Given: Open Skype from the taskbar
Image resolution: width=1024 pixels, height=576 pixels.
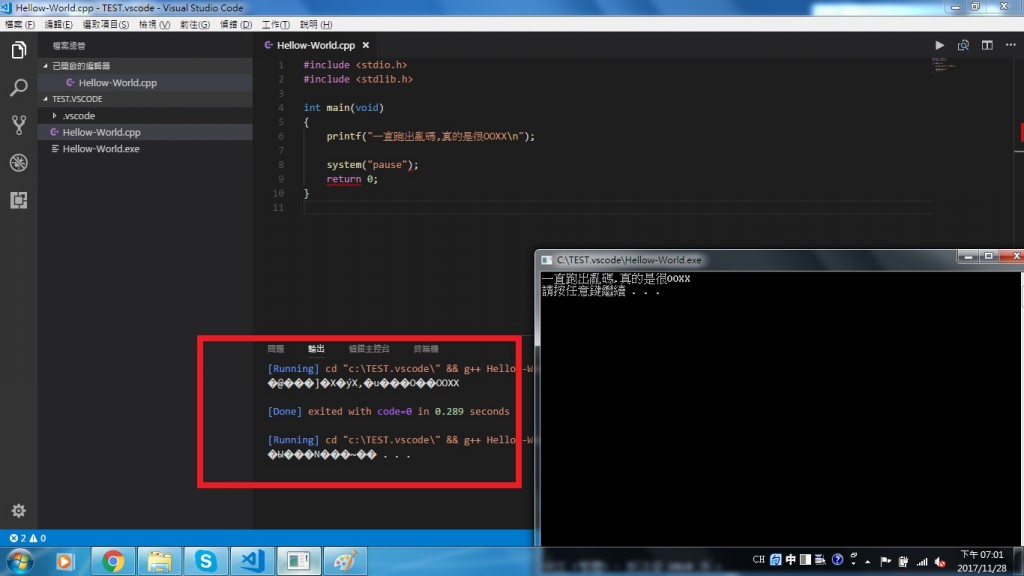Looking at the screenshot, I should point(206,561).
